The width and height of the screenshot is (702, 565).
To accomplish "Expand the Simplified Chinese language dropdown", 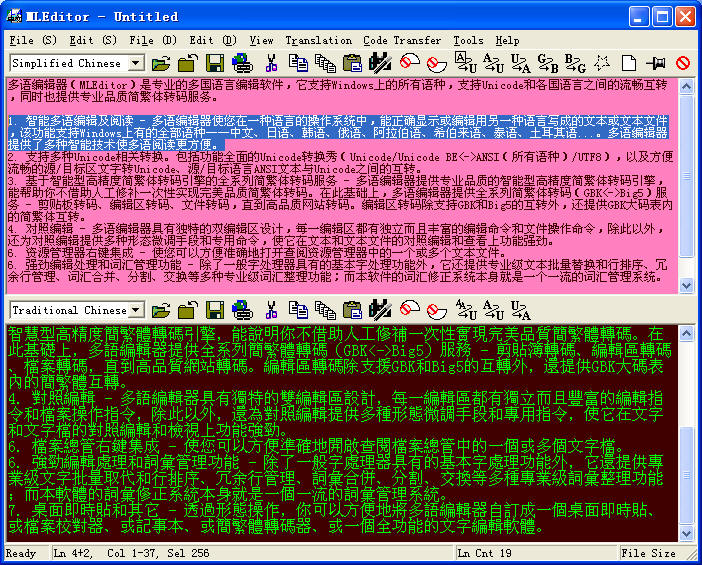I will pyautogui.click(x=135, y=63).
